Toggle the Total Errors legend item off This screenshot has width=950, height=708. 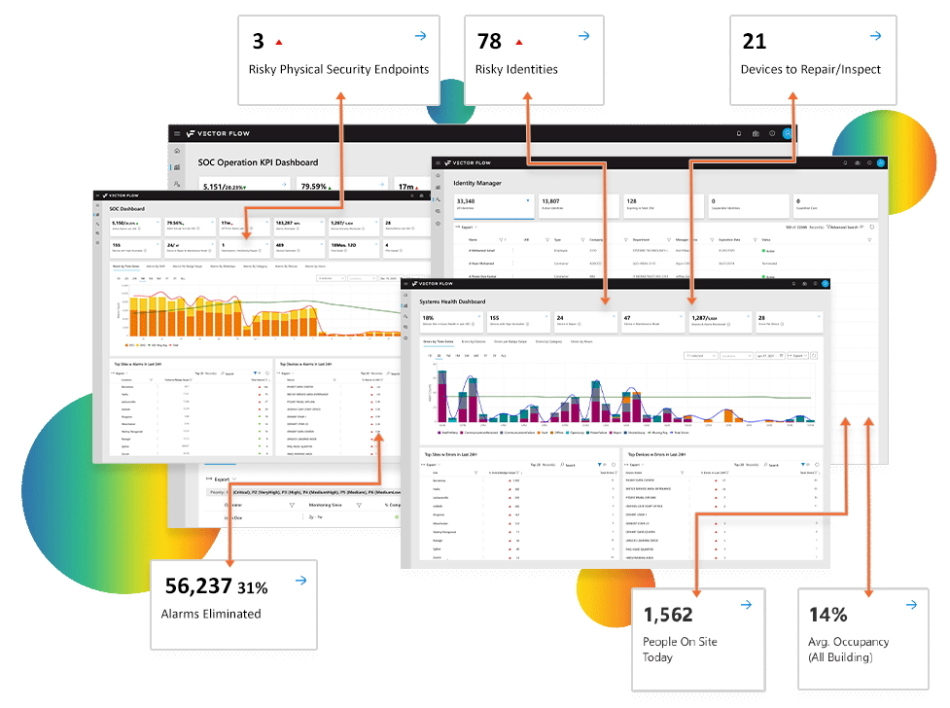(x=677, y=433)
